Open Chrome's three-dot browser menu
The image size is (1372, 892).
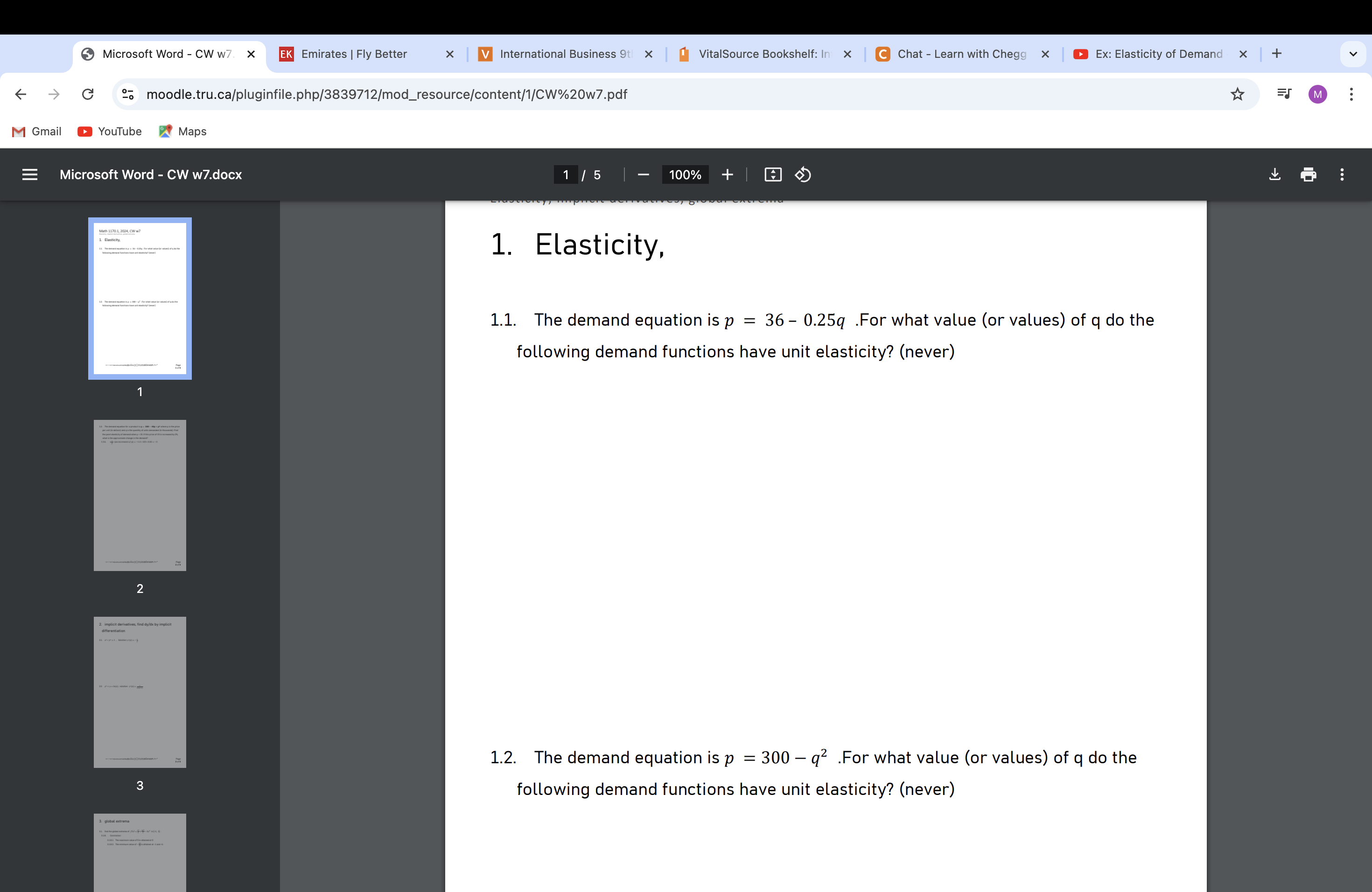click(1352, 94)
